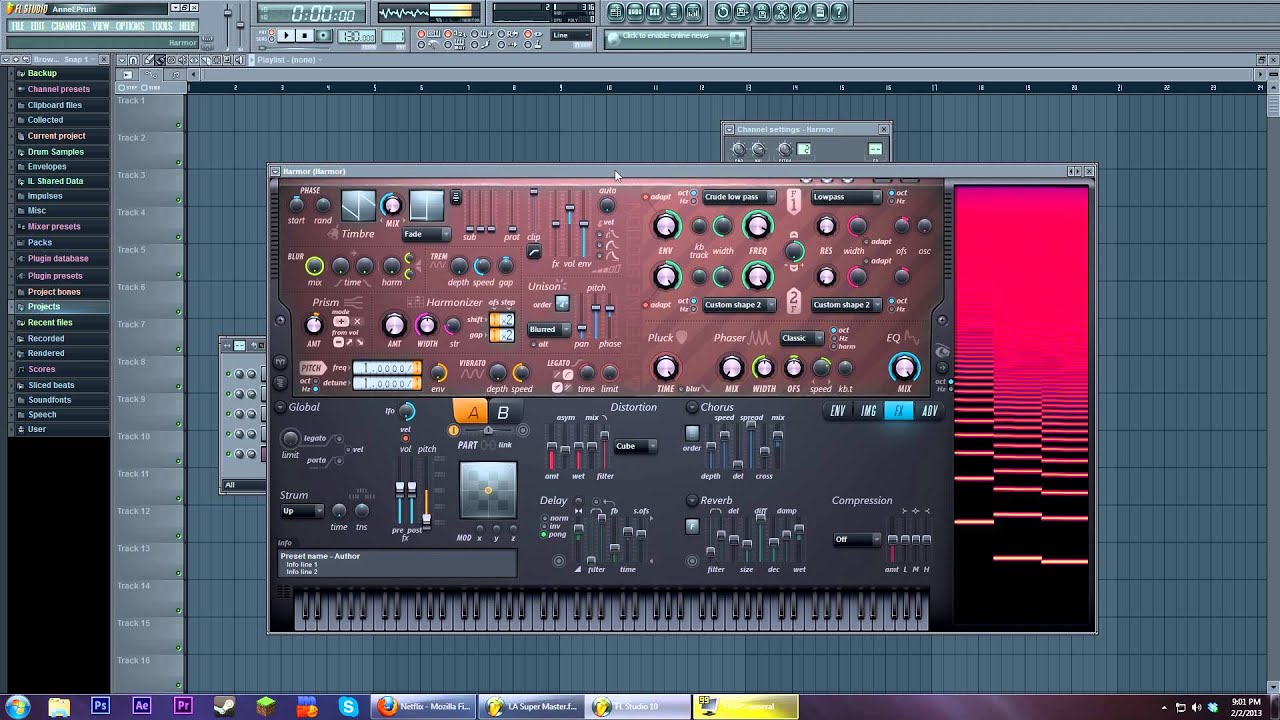This screenshot has height=720, width=1280.
Task: Click the tempo display
Action: (356, 36)
